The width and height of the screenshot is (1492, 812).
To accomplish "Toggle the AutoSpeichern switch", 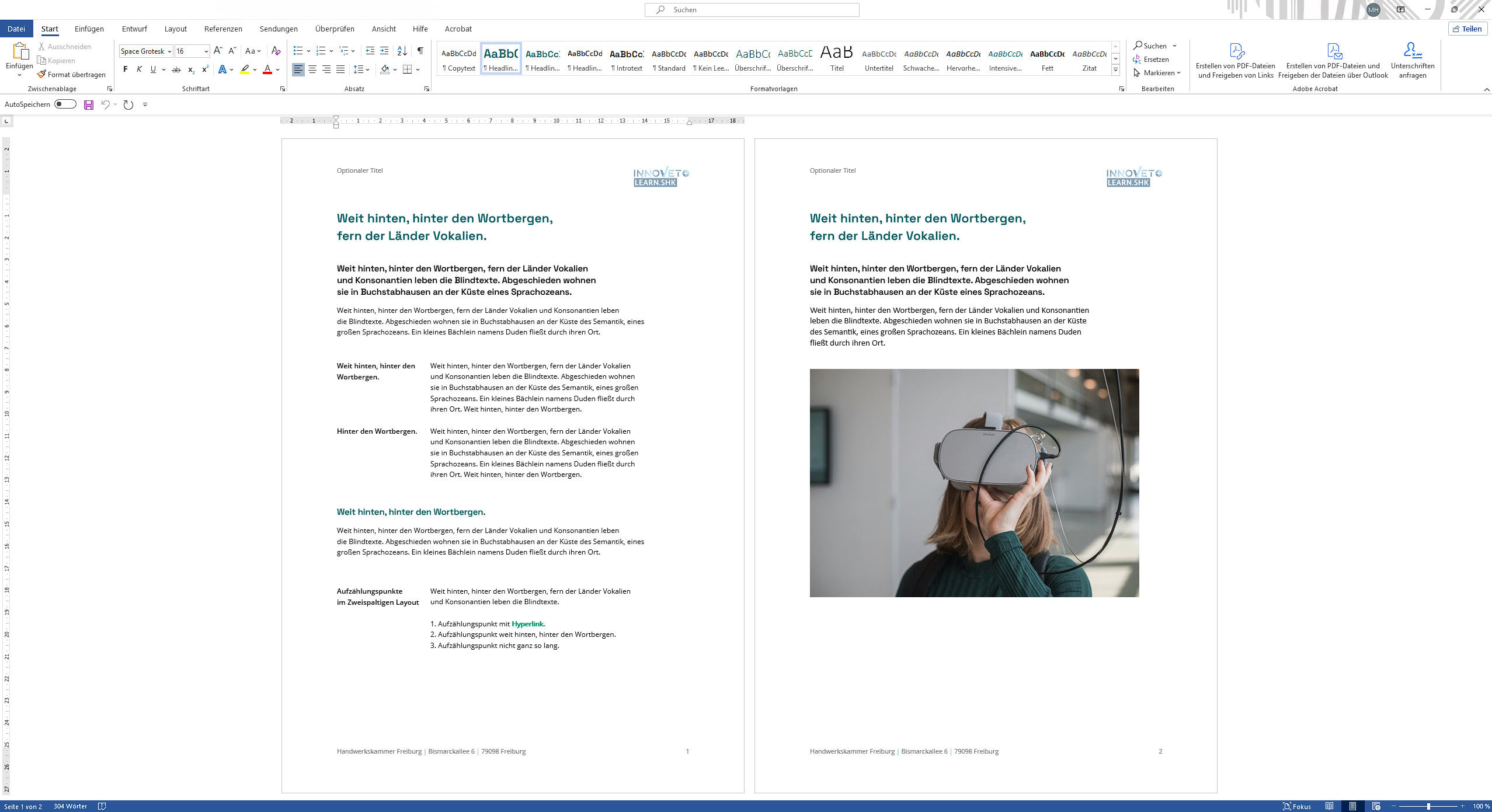I will [65, 104].
